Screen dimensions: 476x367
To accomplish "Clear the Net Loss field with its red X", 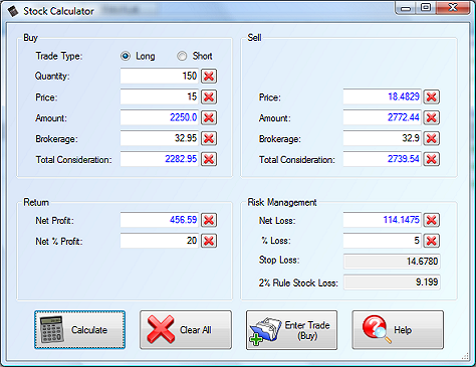I will pyautogui.click(x=432, y=220).
